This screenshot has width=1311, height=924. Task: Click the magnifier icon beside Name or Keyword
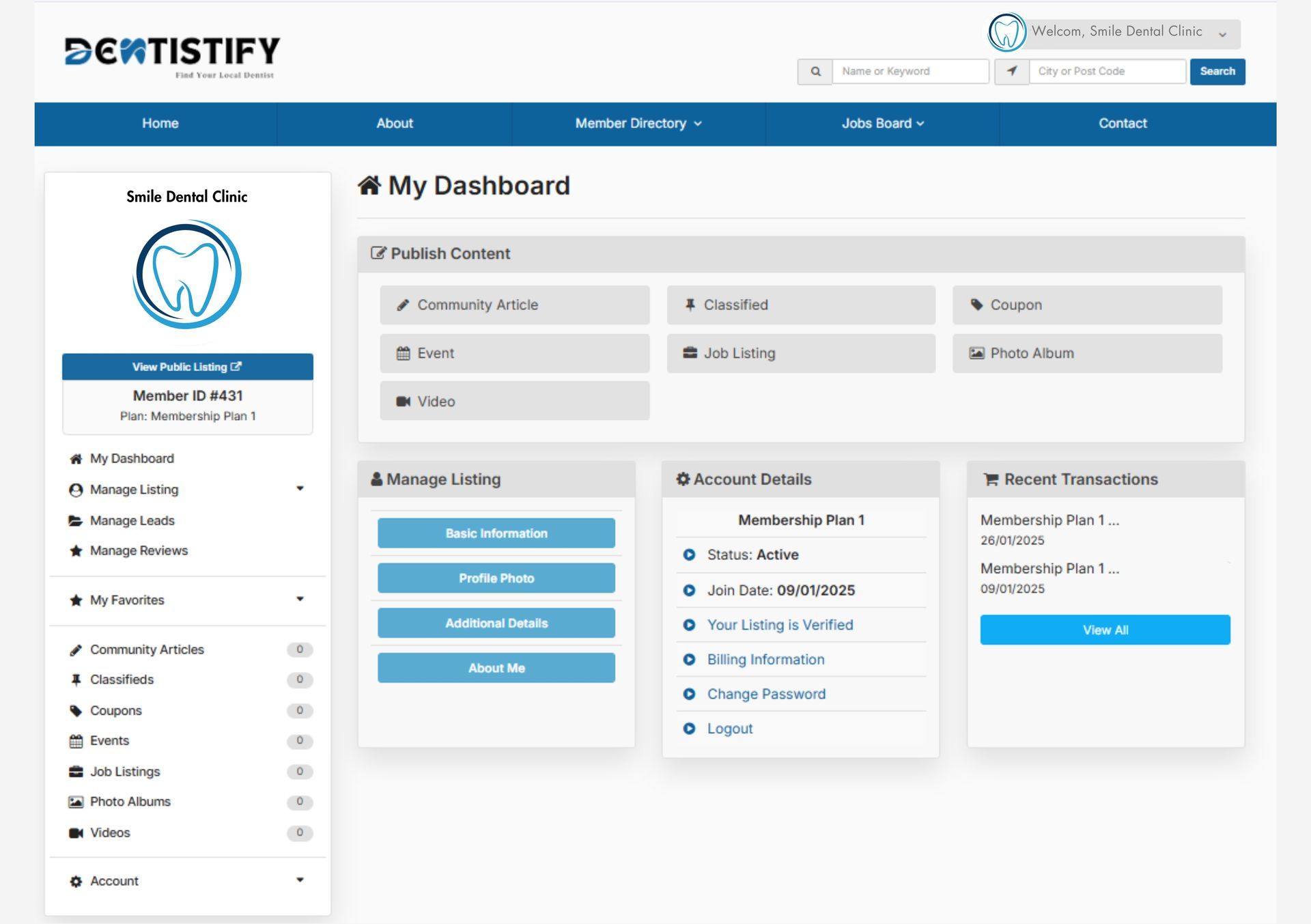(x=815, y=71)
